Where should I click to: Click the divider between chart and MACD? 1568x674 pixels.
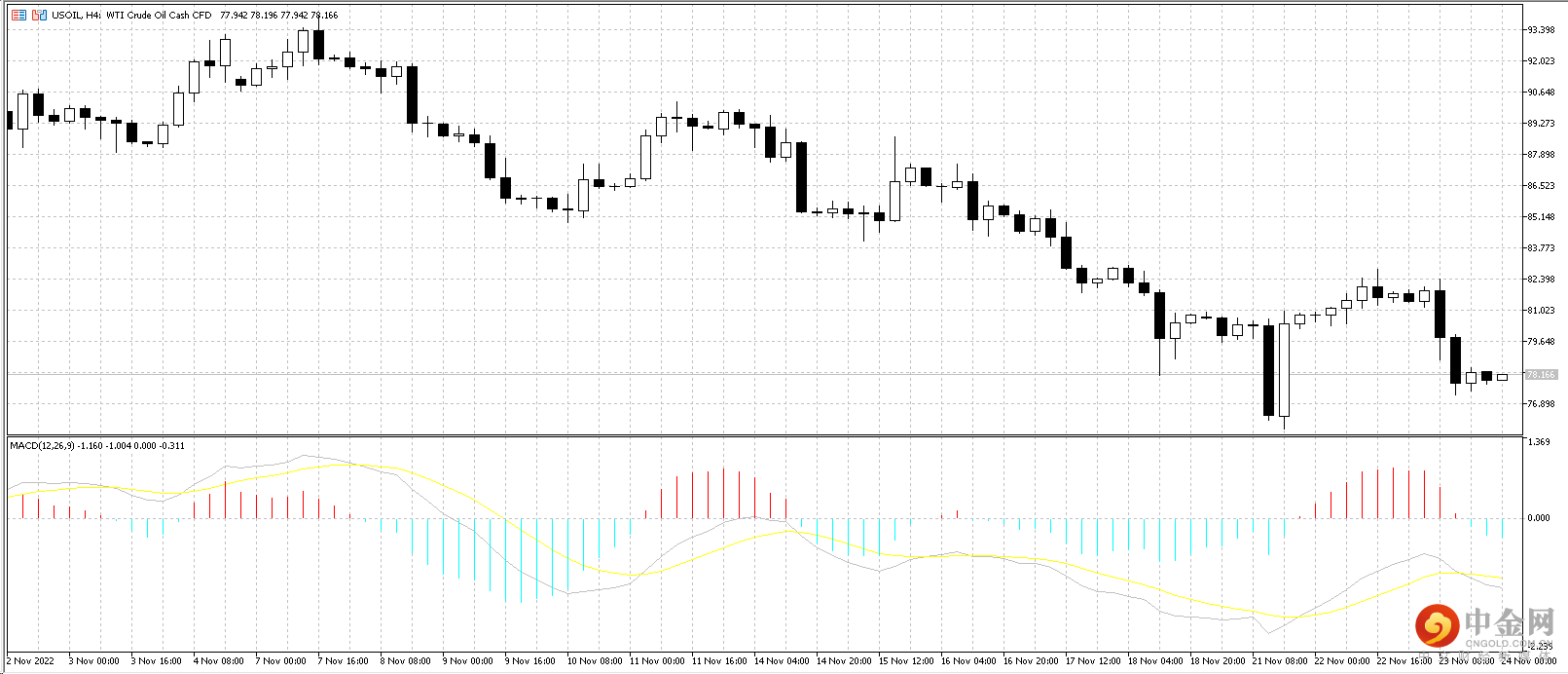(x=764, y=435)
